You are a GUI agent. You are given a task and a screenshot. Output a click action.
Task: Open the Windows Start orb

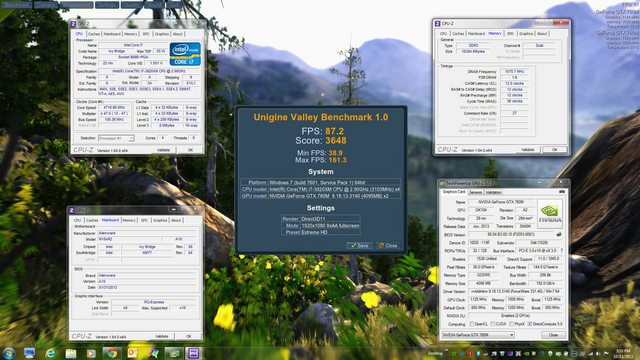[9, 353]
